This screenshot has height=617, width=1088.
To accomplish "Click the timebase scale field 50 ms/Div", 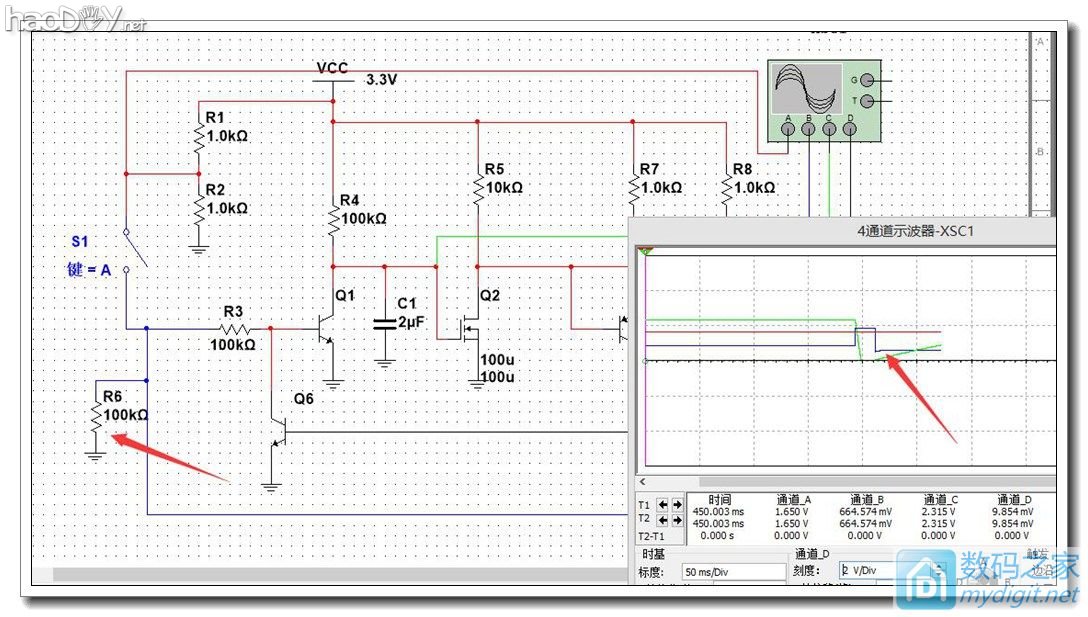I will point(734,571).
